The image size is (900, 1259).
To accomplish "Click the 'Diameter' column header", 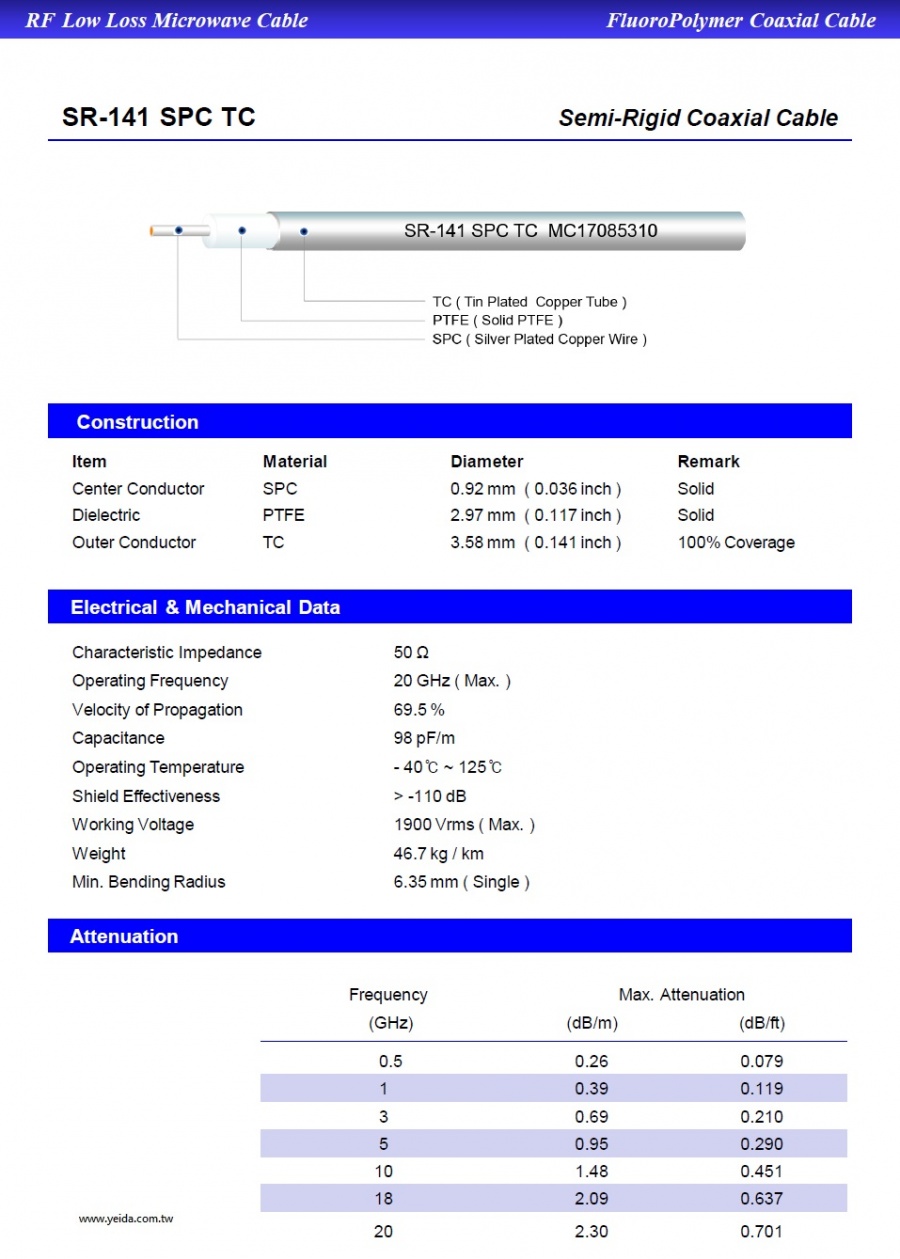I will 487,462.
